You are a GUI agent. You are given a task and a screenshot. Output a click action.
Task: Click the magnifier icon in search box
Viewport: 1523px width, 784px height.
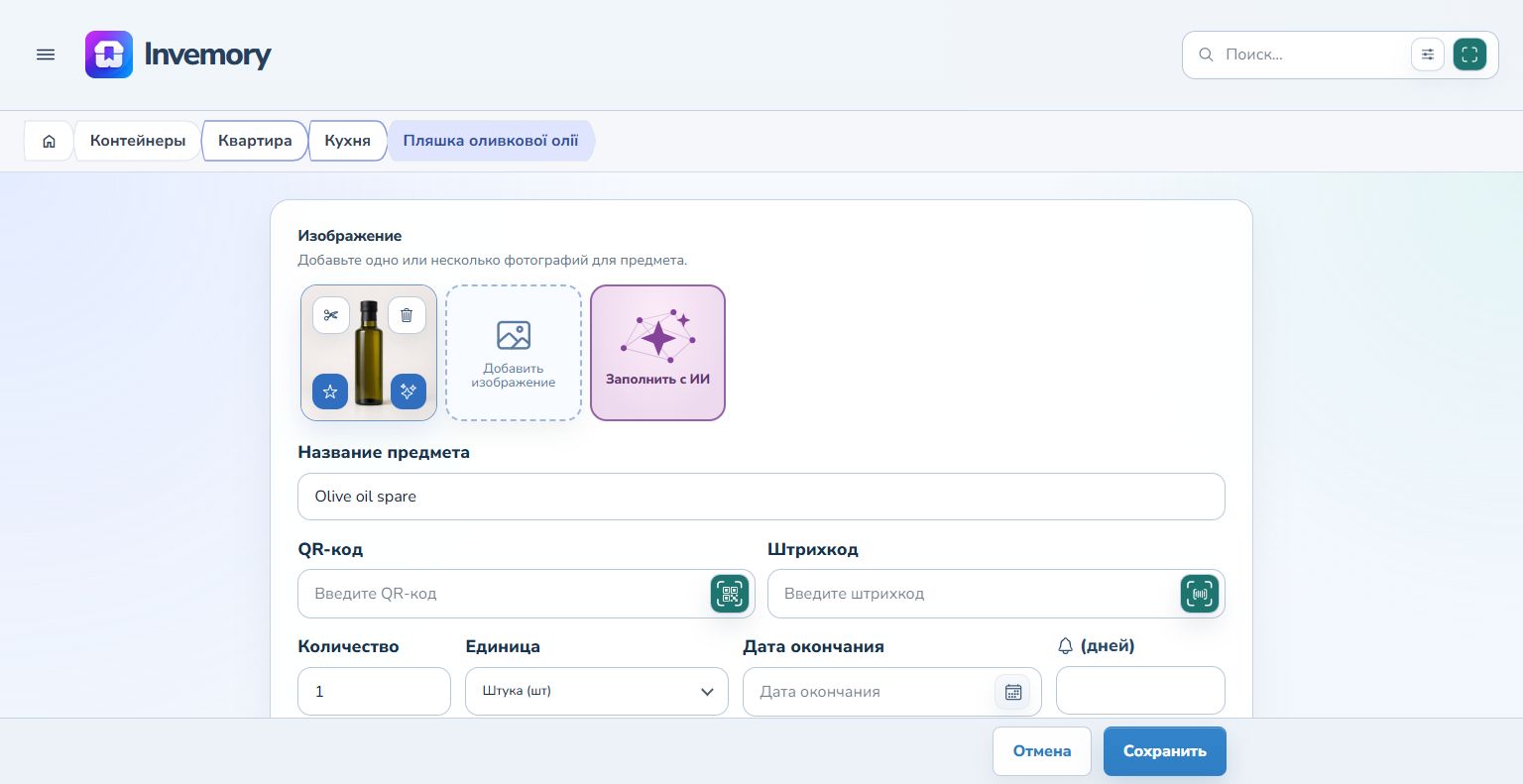point(1206,55)
